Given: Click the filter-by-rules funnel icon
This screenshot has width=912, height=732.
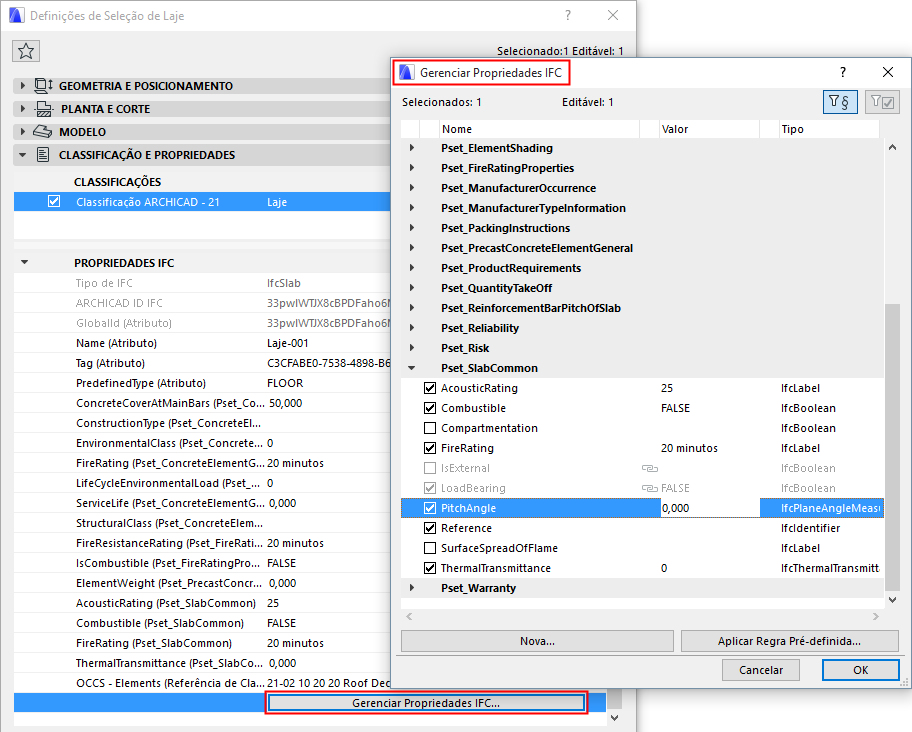Looking at the screenshot, I should point(841,102).
